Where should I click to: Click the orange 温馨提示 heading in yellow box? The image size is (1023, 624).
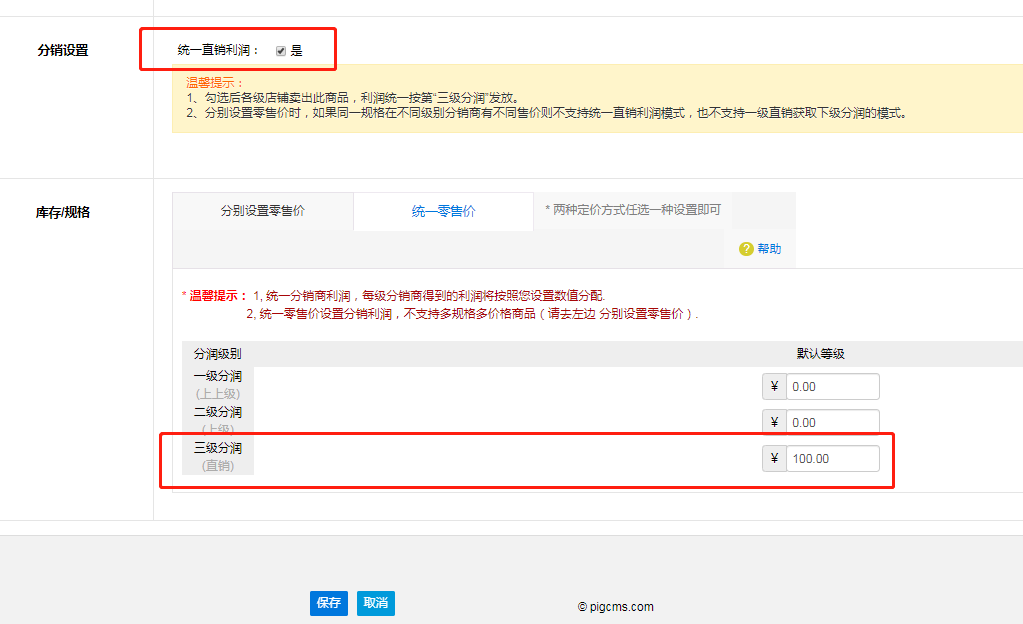coord(215,83)
